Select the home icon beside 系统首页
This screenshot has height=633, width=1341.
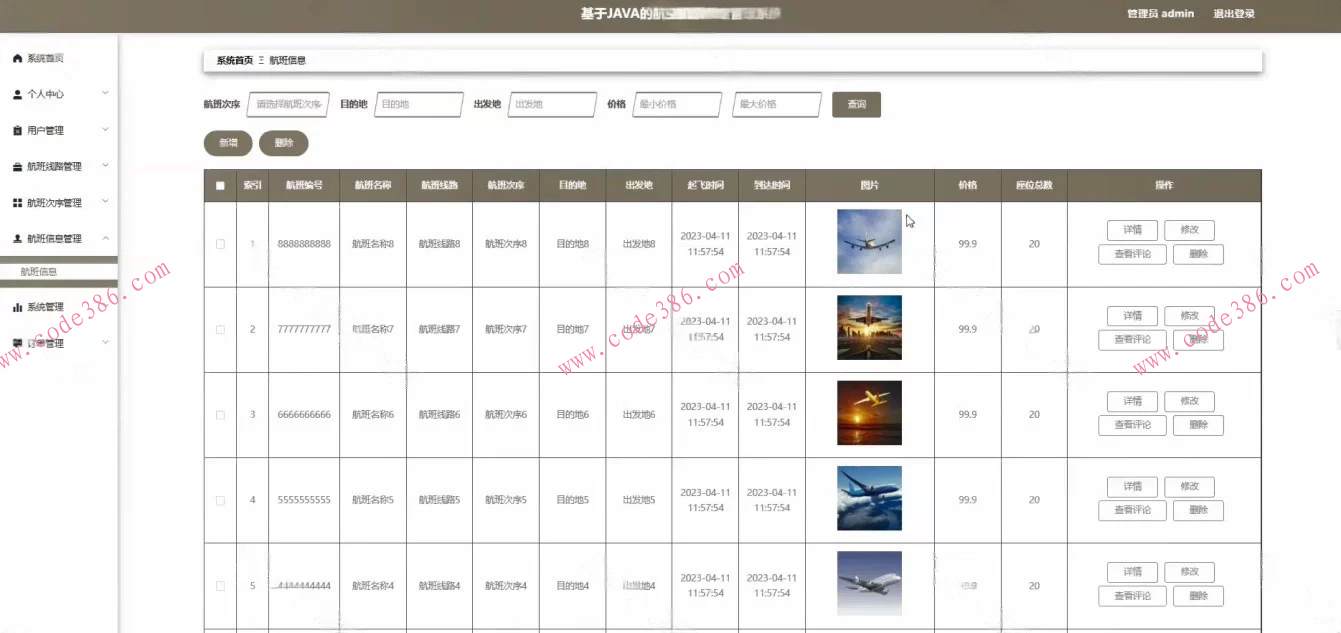click(x=16, y=58)
